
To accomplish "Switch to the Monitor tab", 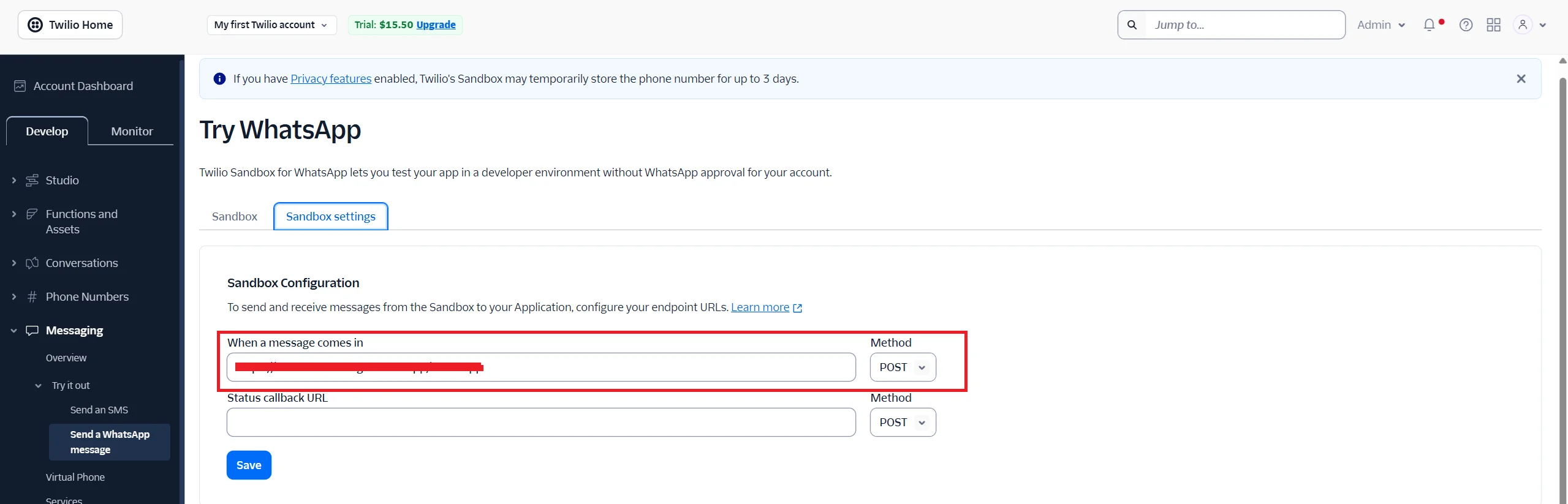I will coord(132,131).
